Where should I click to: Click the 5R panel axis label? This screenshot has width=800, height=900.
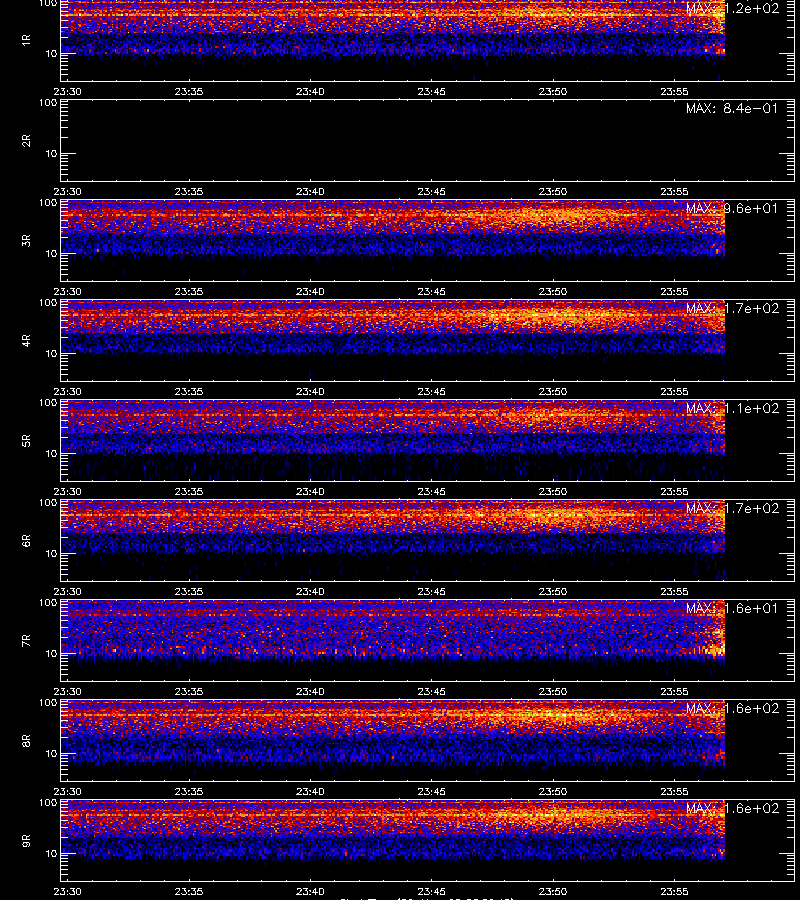tap(26, 440)
